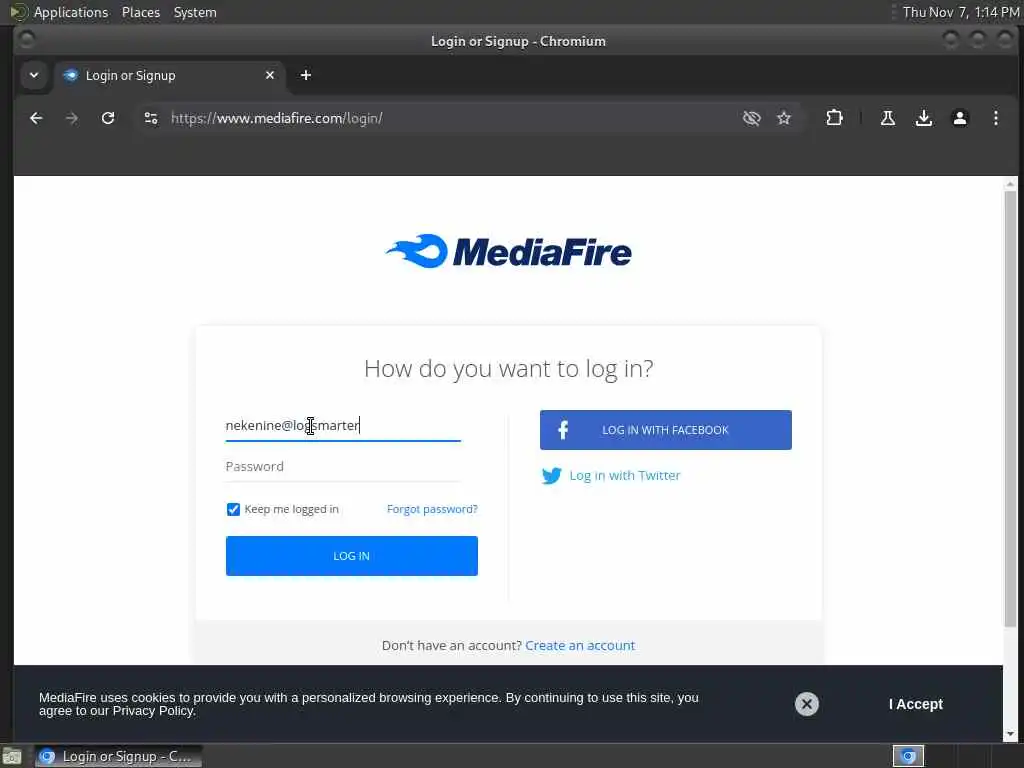Open the Extensions puzzle icon

click(x=834, y=118)
